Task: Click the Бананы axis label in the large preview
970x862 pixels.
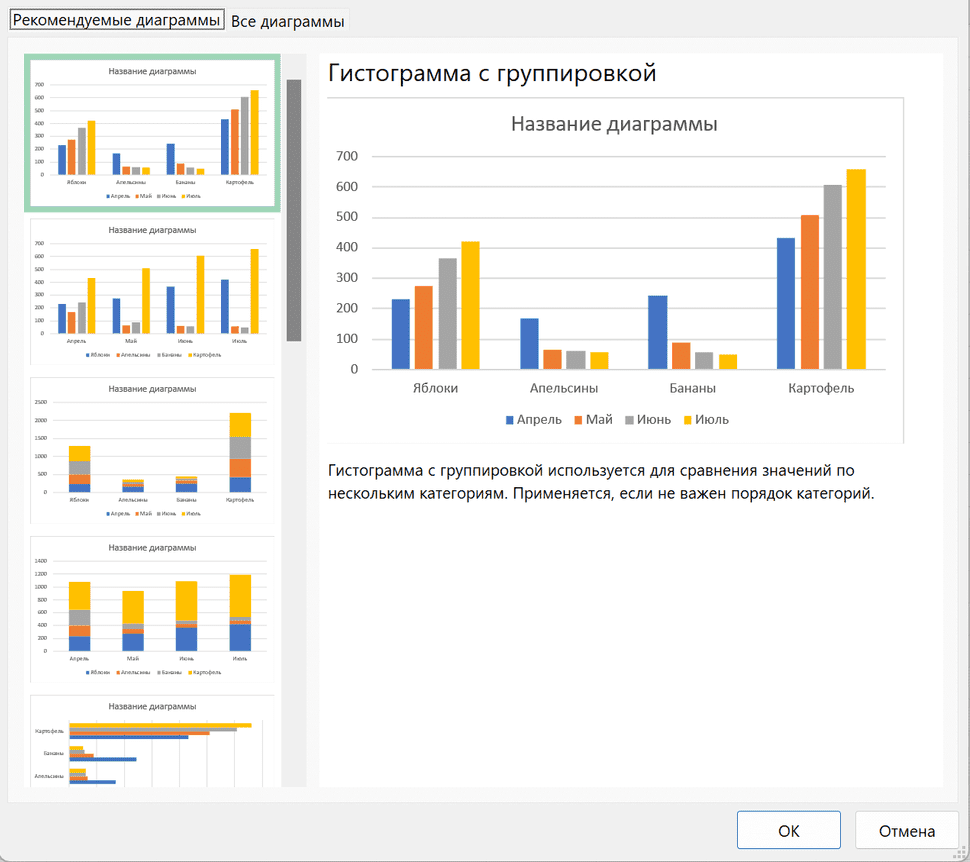Action: pos(693,388)
